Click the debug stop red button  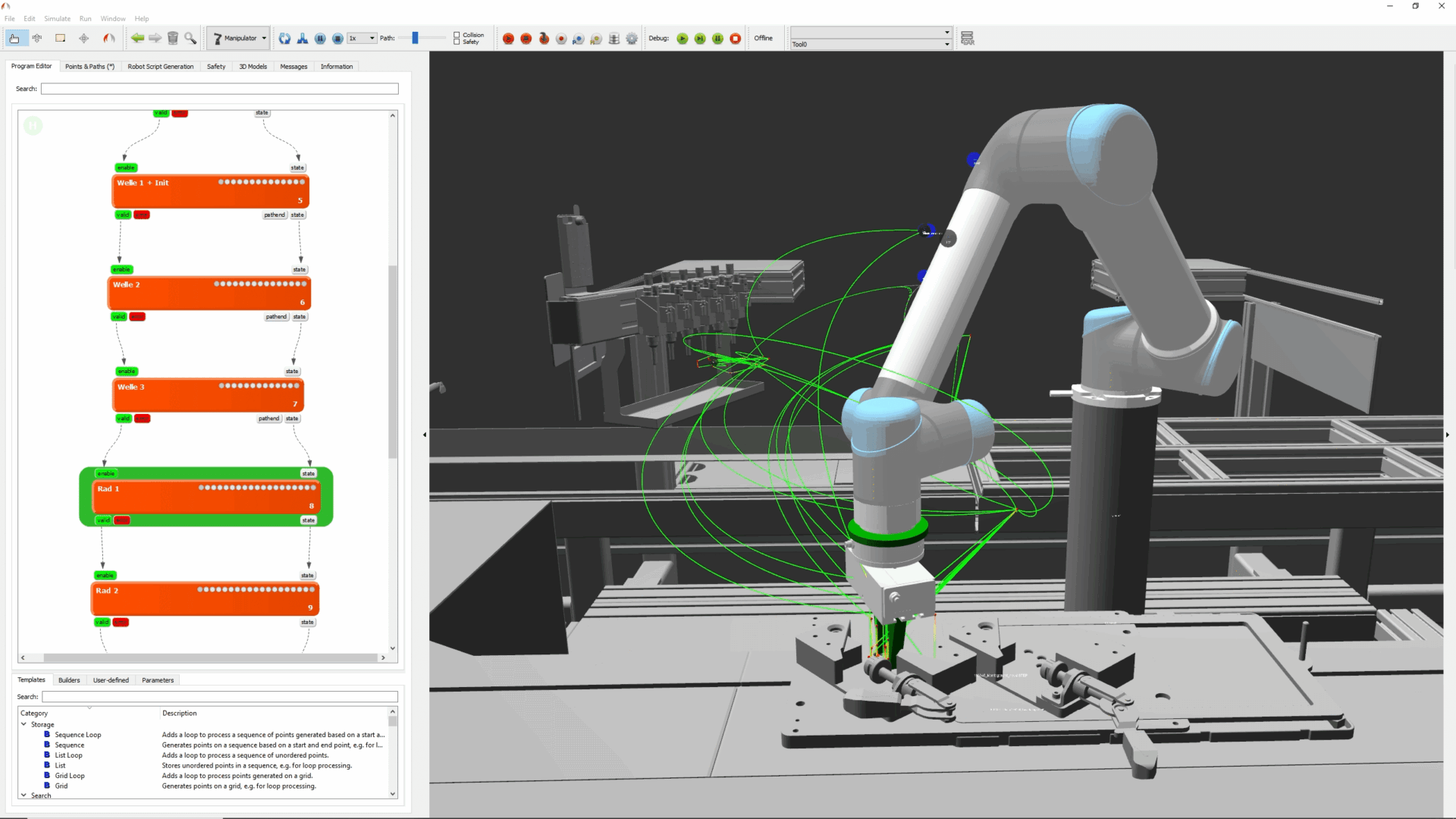pyautogui.click(x=736, y=38)
